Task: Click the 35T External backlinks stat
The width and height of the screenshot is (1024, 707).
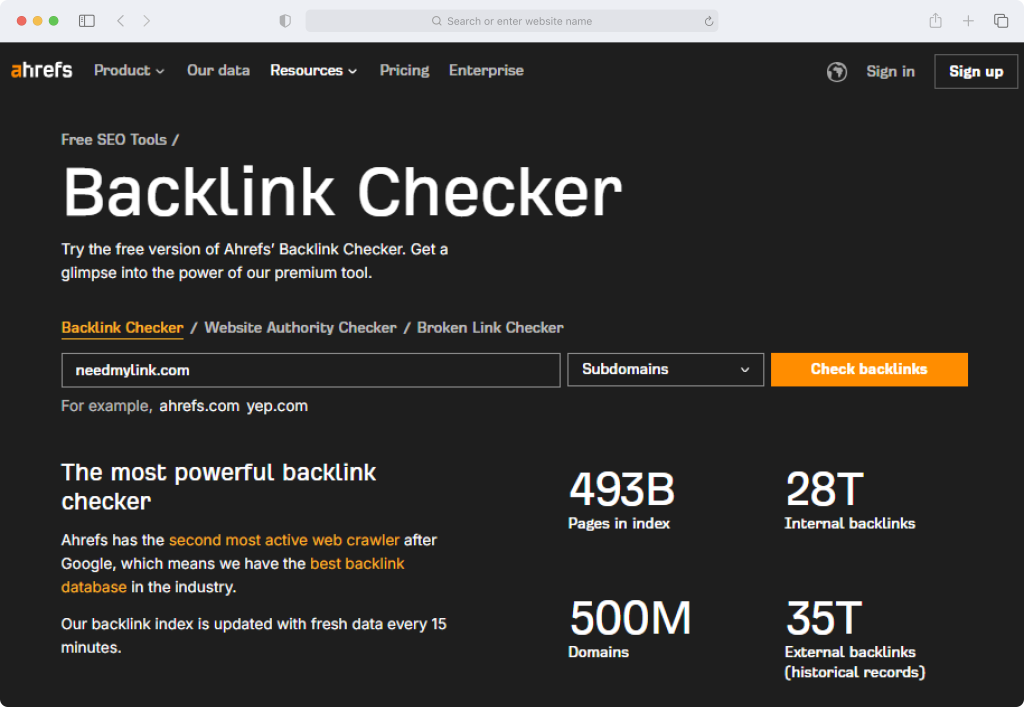Action: tap(855, 640)
